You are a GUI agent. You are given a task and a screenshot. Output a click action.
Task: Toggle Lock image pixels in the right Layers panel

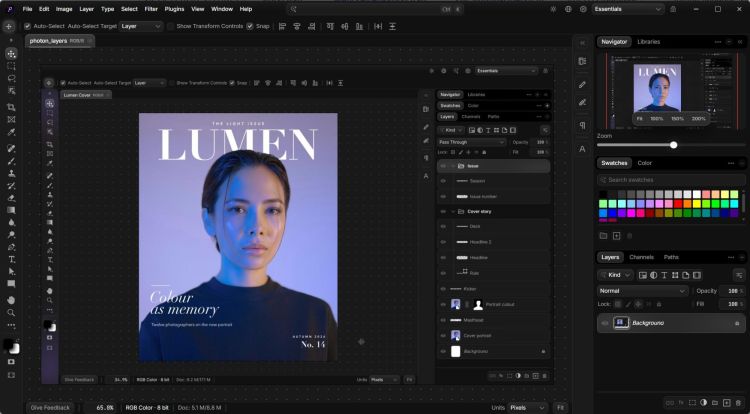(x=628, y=304)
